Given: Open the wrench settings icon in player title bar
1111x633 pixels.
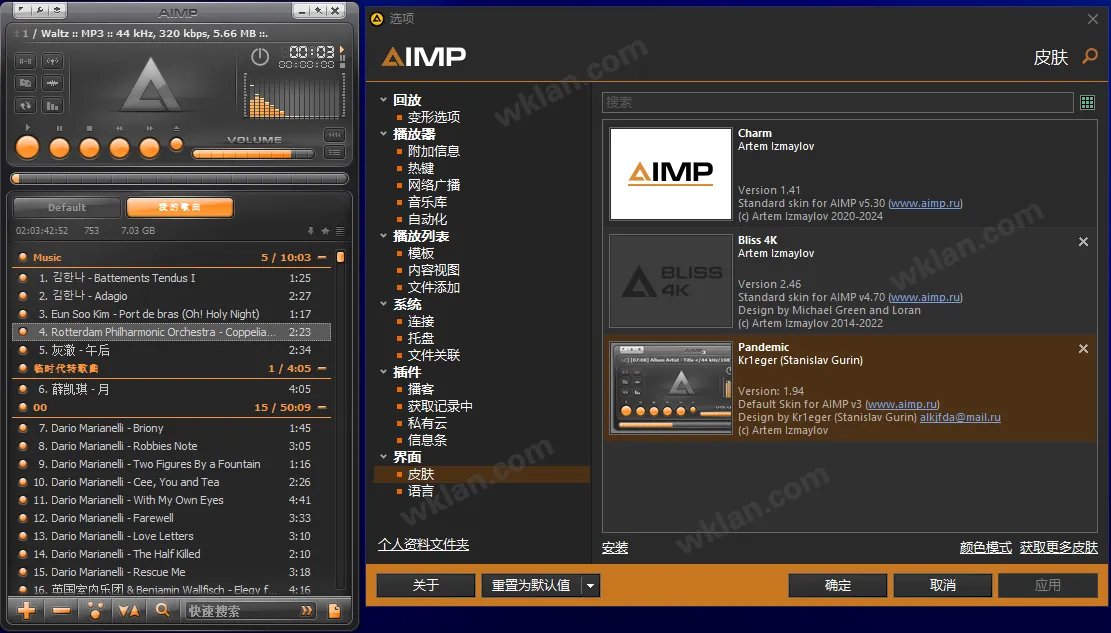Looking at the screenshot, I should (40, 10).
